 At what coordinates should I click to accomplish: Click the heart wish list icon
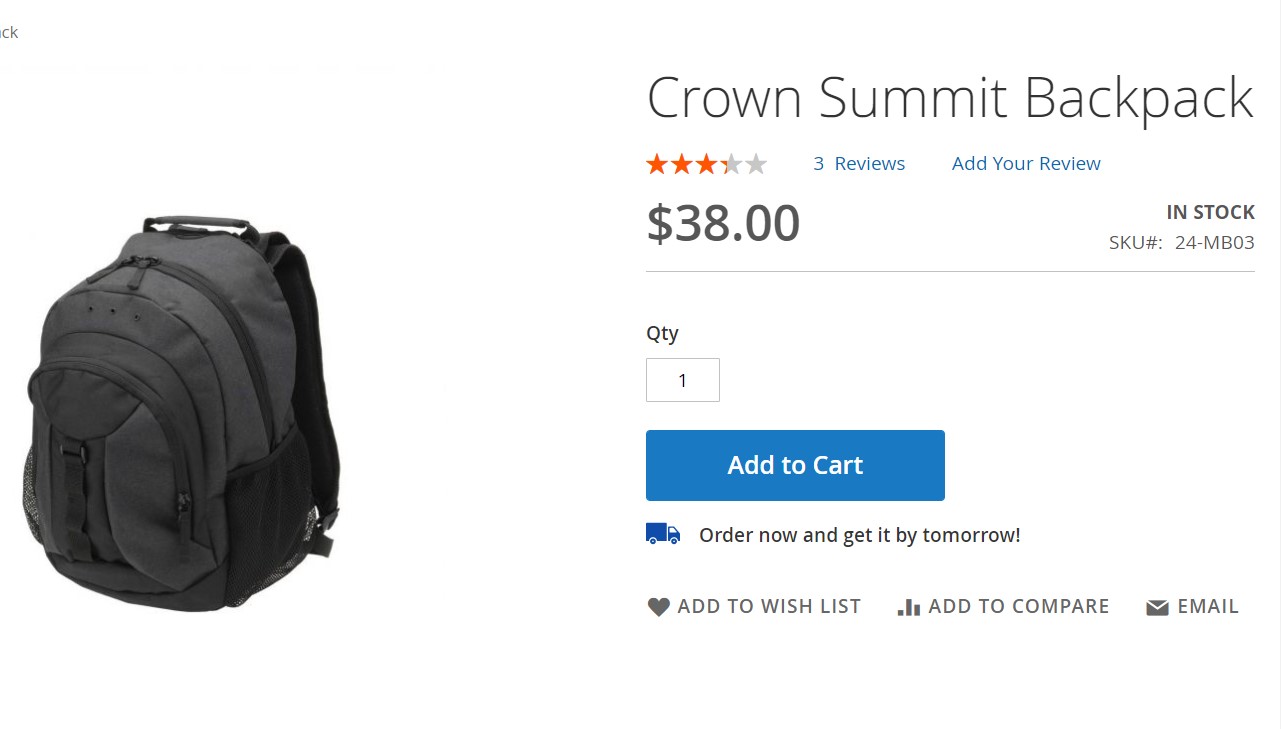pyautogui.click(x=658, y=607)
